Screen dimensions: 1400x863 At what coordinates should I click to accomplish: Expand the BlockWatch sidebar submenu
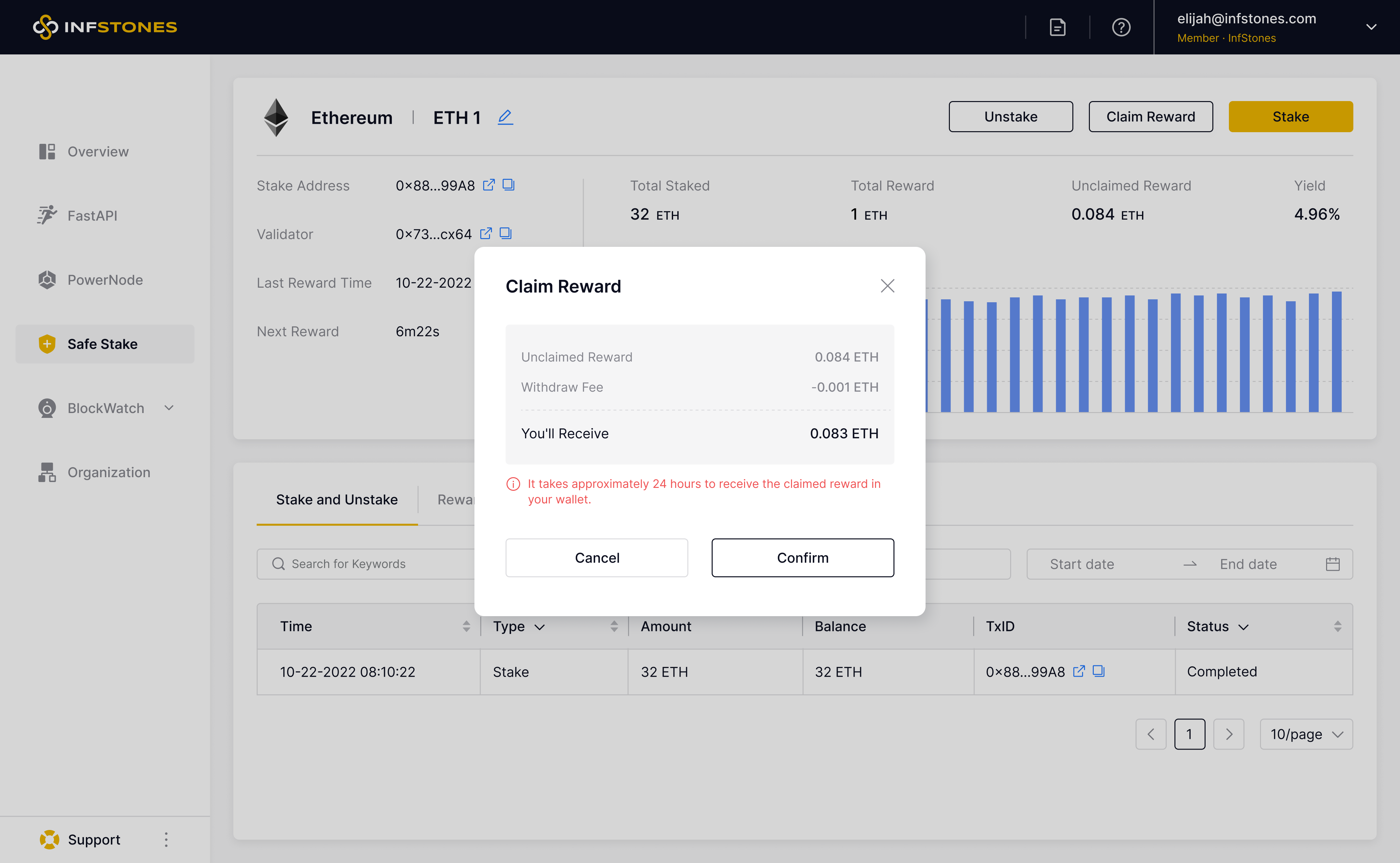point(169,408)
